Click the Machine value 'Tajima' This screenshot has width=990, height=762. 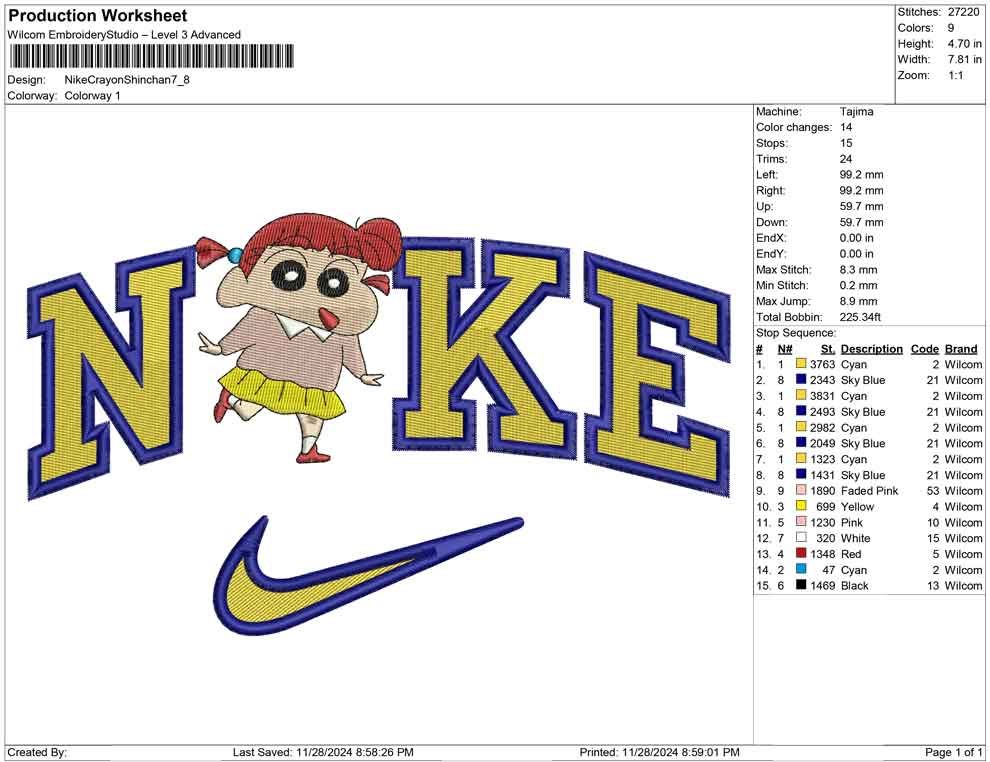[857, 112]
